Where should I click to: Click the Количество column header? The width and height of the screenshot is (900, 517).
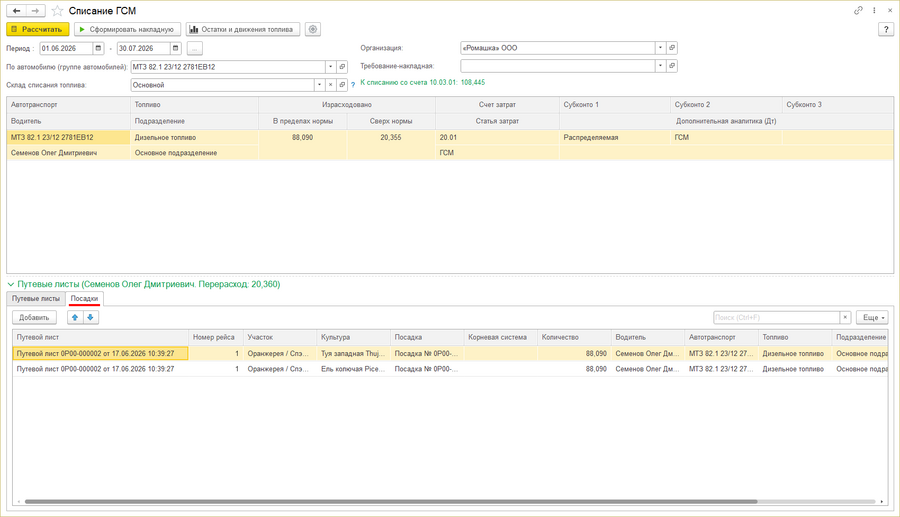click(x=574, y=337)
